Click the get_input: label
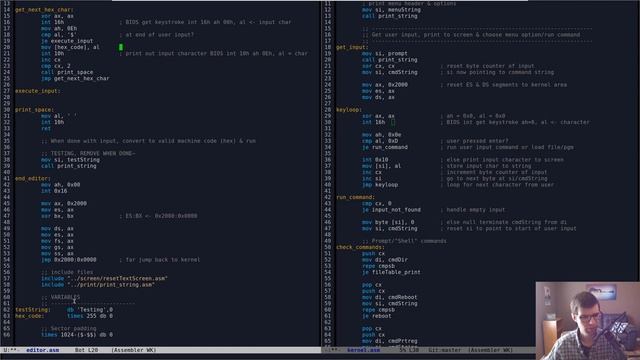Image resolution: width=640 pixels, height=360 pixels. pyautogui.click(x=352, y=47)
